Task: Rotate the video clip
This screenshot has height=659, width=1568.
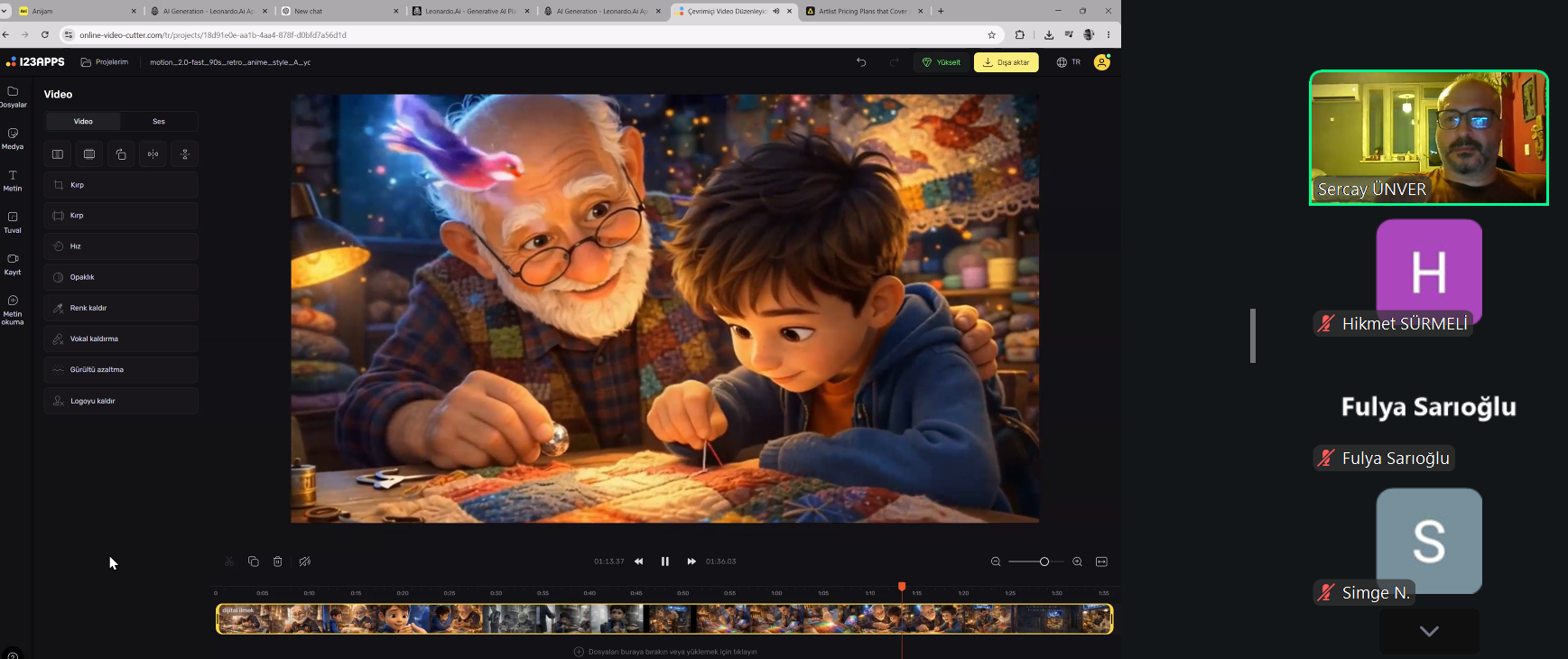Action: coord(121,154)
